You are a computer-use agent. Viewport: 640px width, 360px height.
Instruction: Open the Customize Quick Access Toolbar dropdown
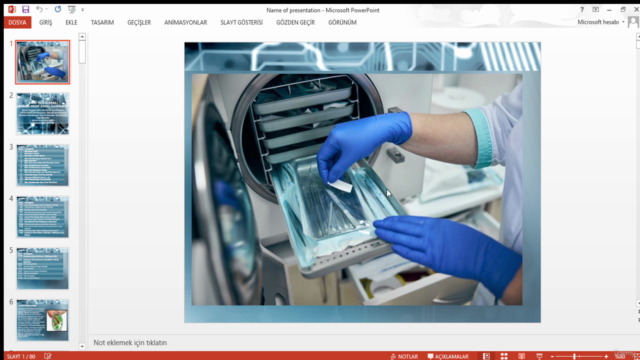point(82,9)
